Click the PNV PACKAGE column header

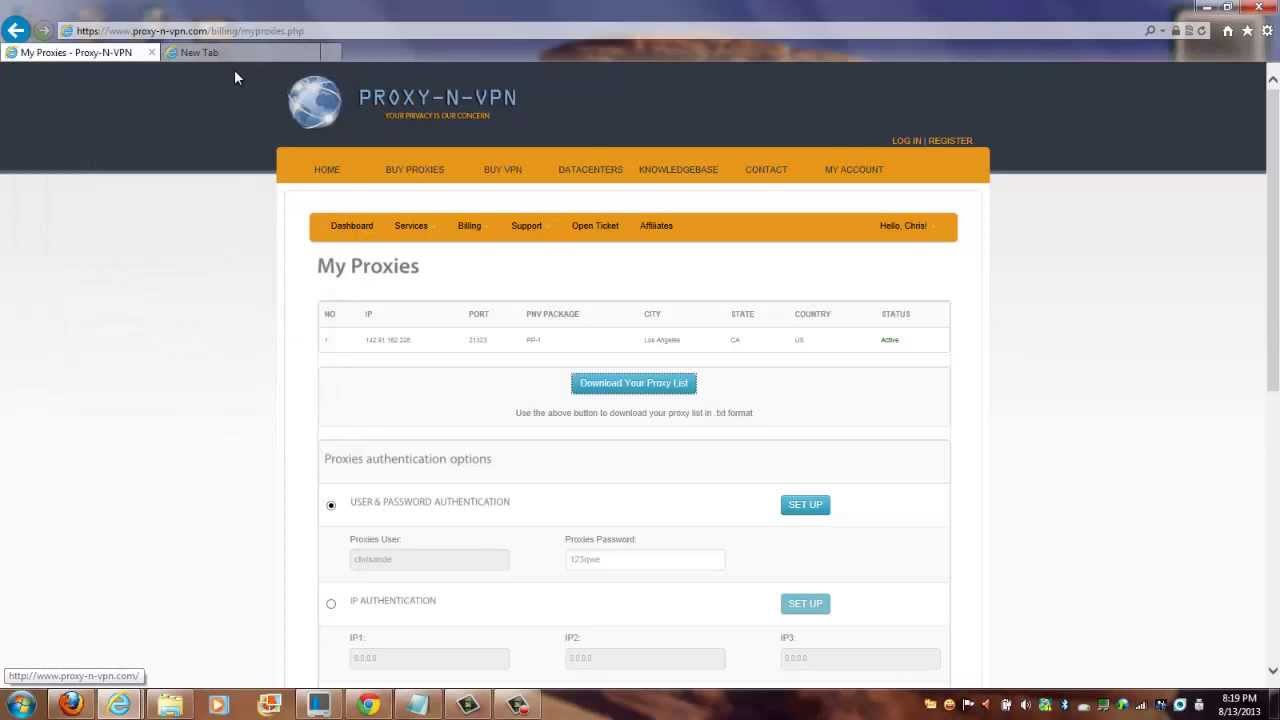point(553,314)
